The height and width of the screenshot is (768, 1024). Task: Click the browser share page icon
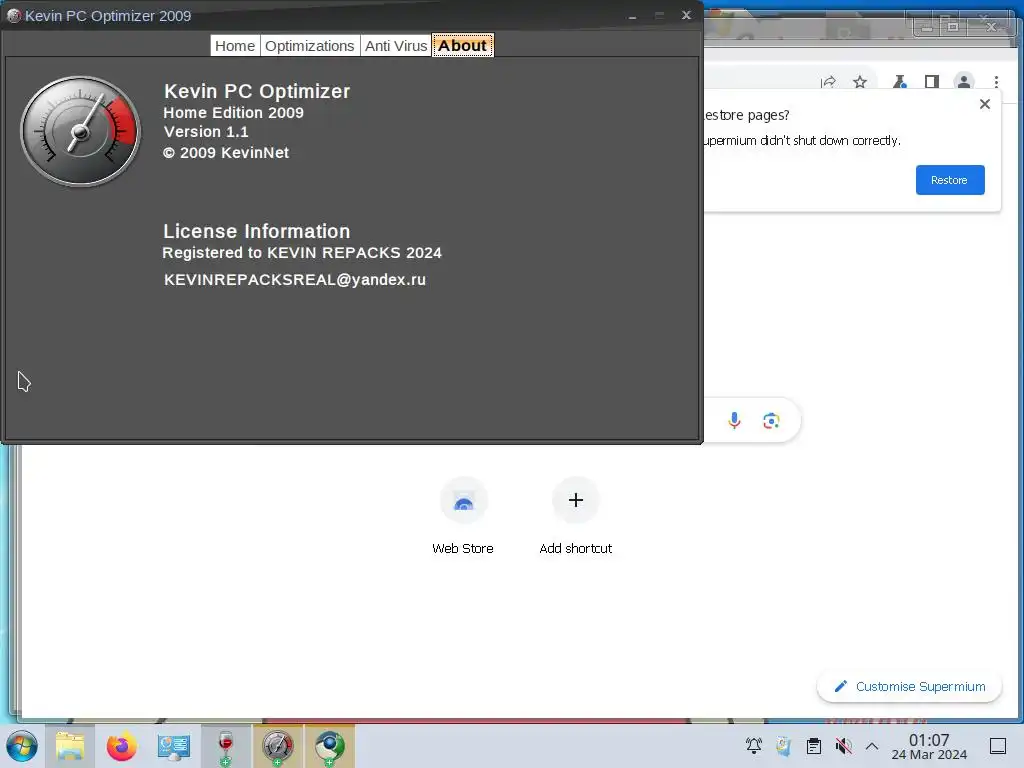point(828,82)
